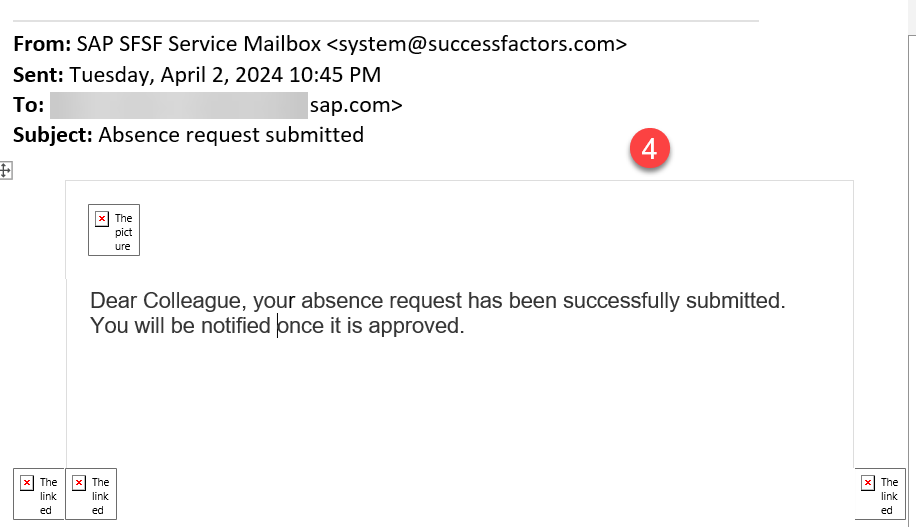The image size is (916, 527).
Task: Select the second linked image placeholder at bottom left
Action: pyautogui.click(x=91, y=494)
